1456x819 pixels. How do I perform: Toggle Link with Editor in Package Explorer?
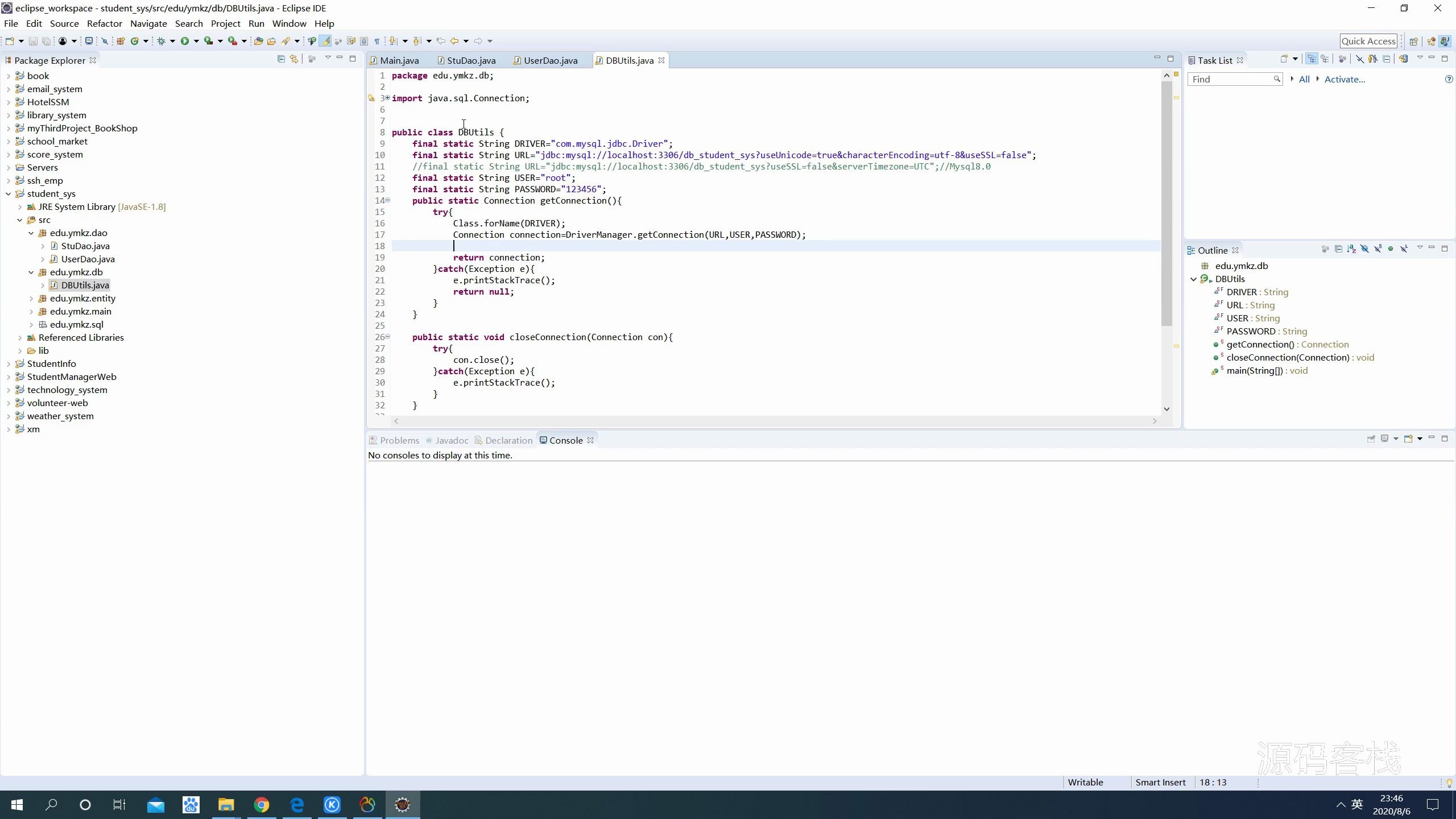pyautogui.click(x=294, y=59)
